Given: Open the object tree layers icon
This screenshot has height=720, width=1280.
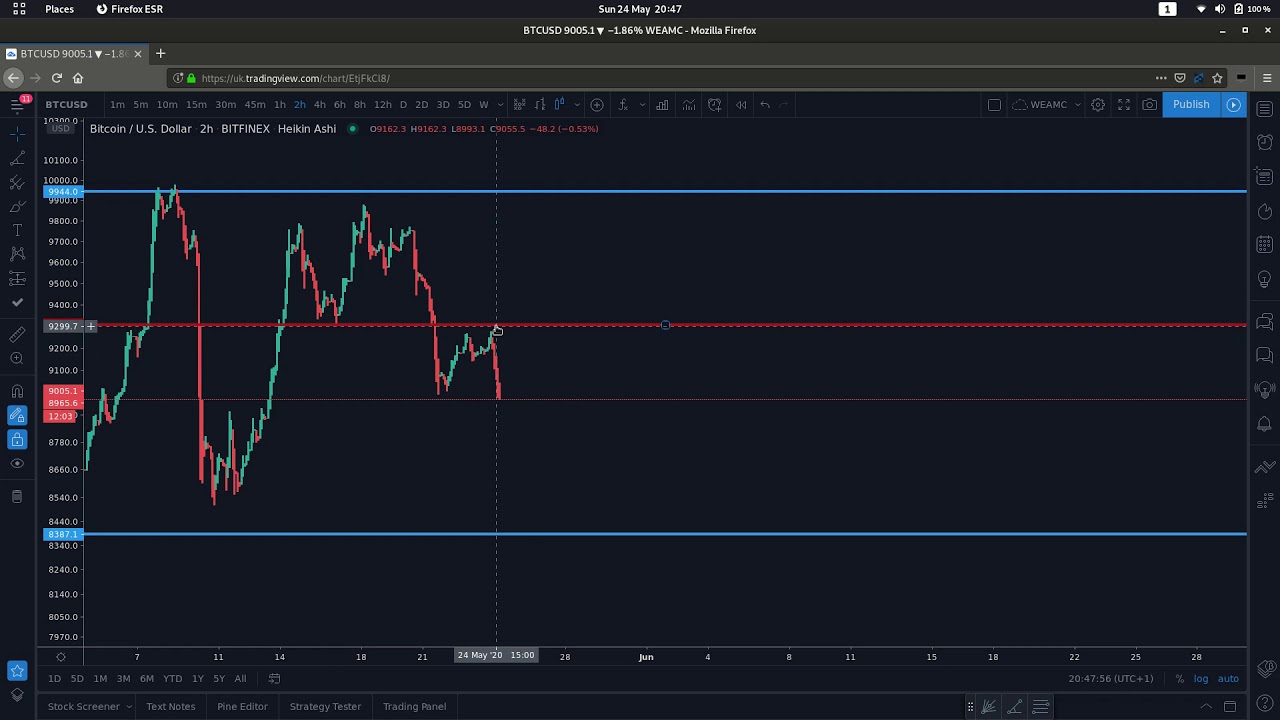Looking at the screenshot, I should (17, 694).
